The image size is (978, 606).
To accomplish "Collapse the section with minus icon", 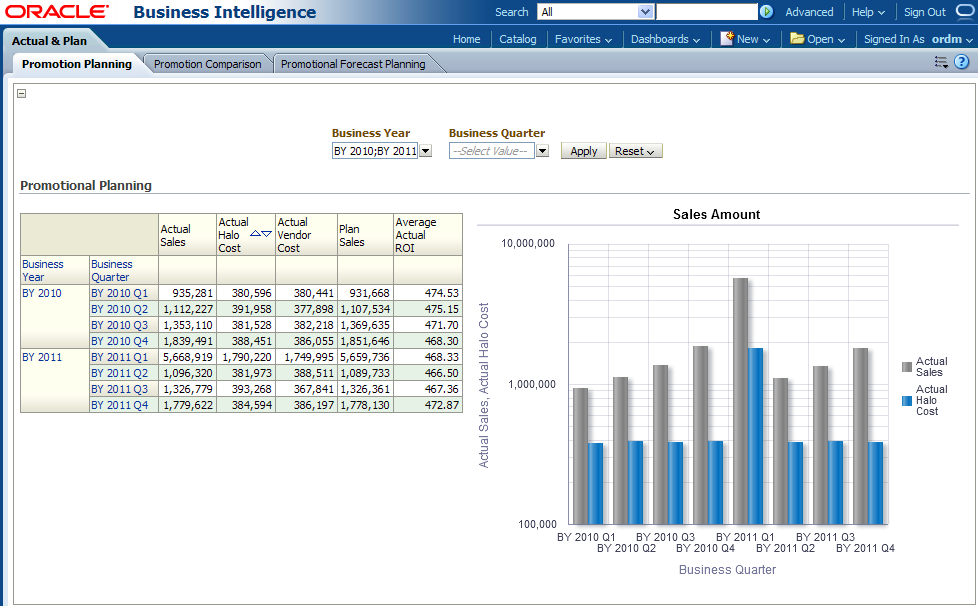I will [x=22, y=93].
